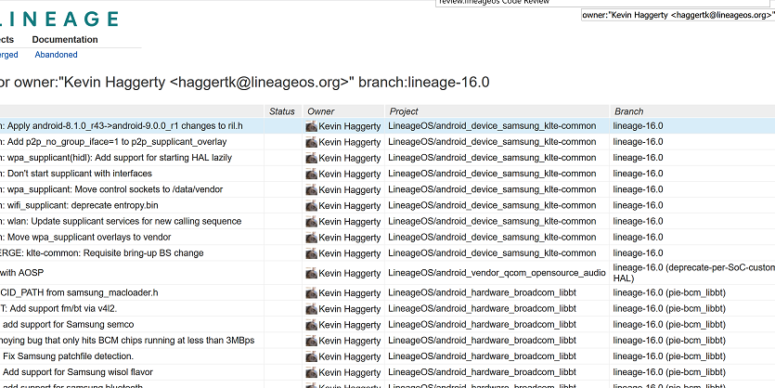Screen dimensions: 775x388
Task: Open pie-bcm_libbt branch link in 'patchfile detection' row
Action: point(669,356)
